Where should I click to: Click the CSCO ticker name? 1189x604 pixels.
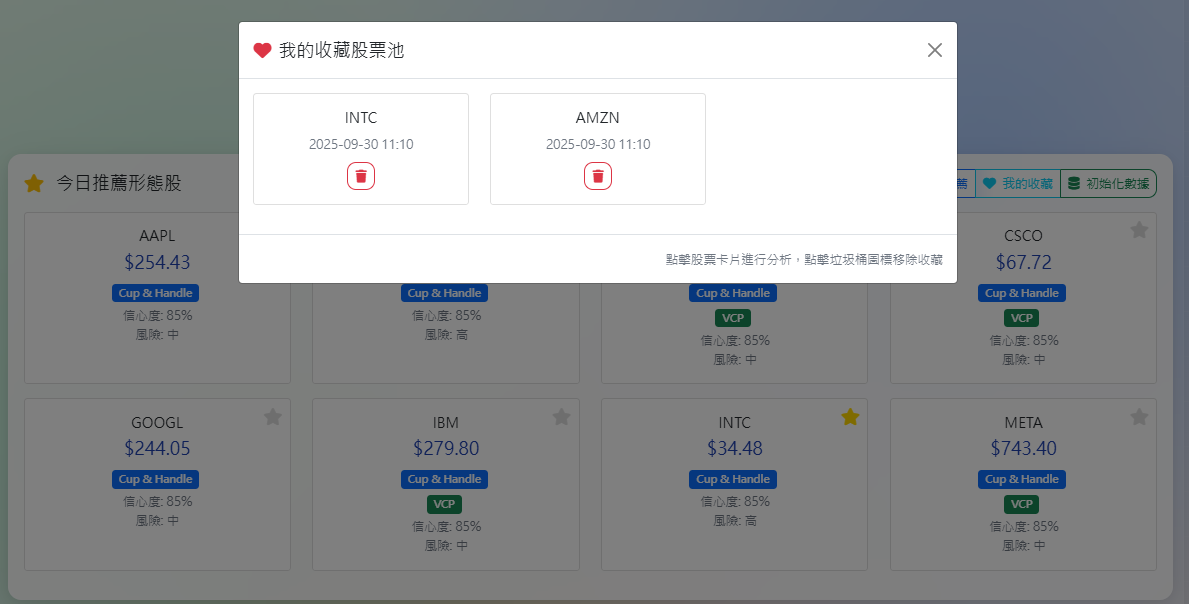[1023, 236]
